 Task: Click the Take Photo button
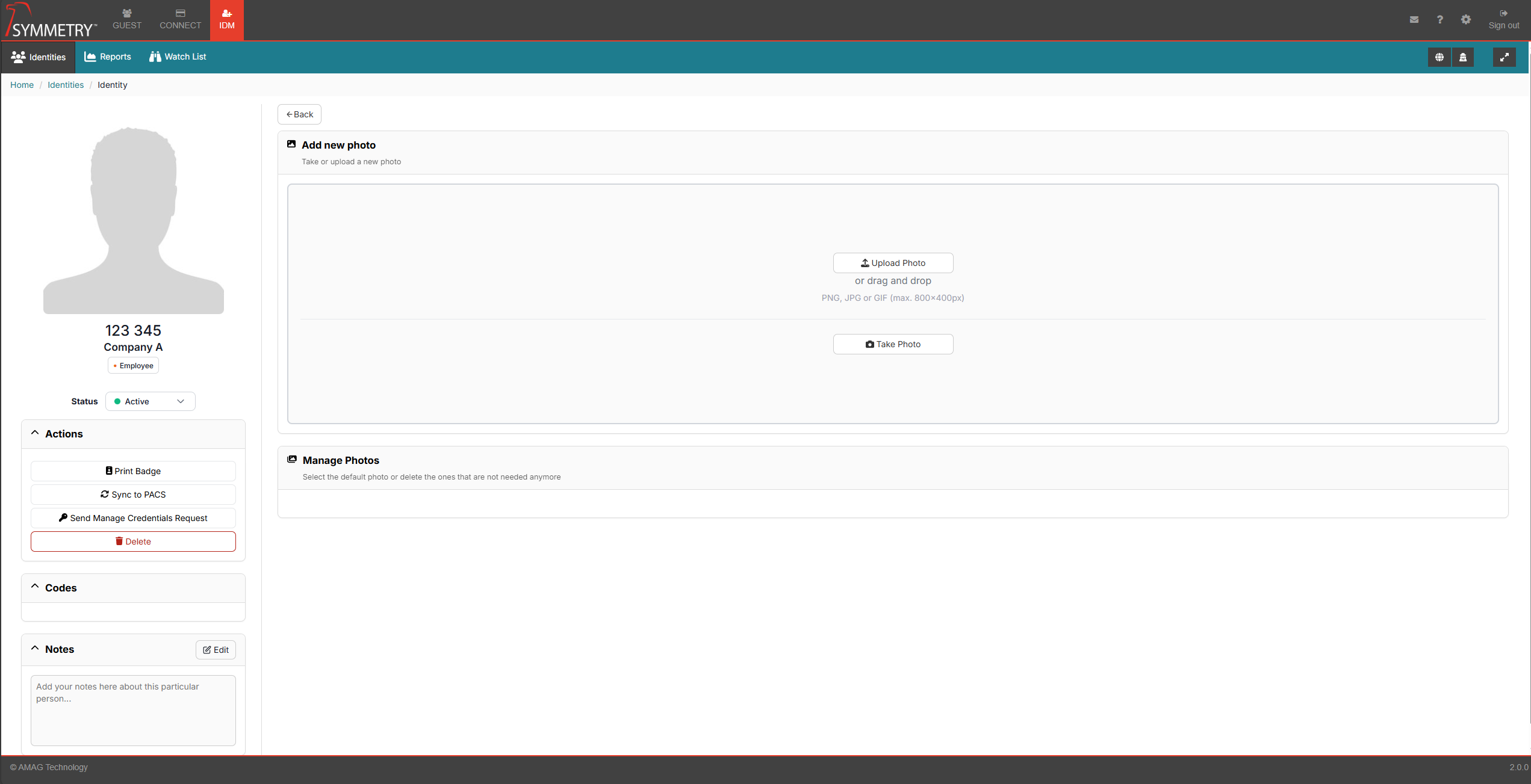pos(893,344)
